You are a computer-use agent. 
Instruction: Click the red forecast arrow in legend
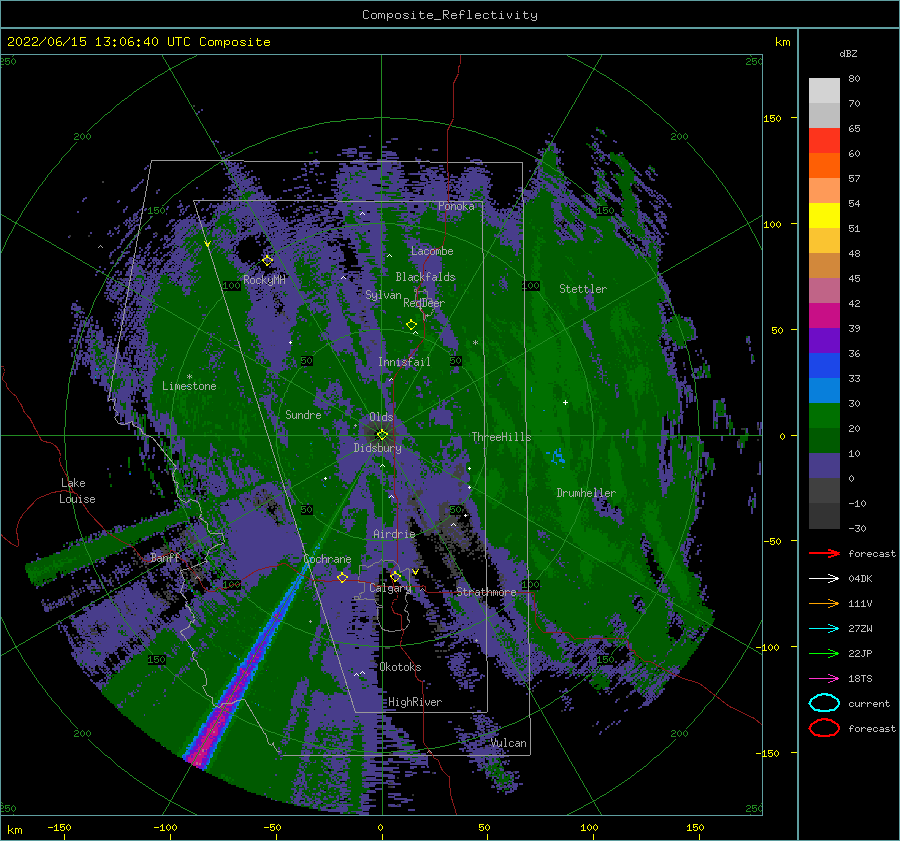click(x=824, y=553)
